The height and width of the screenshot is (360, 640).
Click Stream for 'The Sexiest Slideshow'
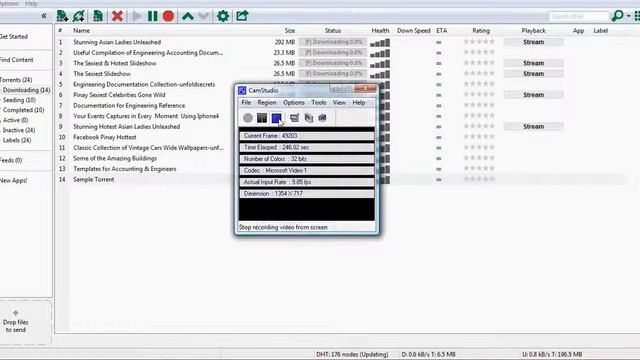(x=533, y=74)
